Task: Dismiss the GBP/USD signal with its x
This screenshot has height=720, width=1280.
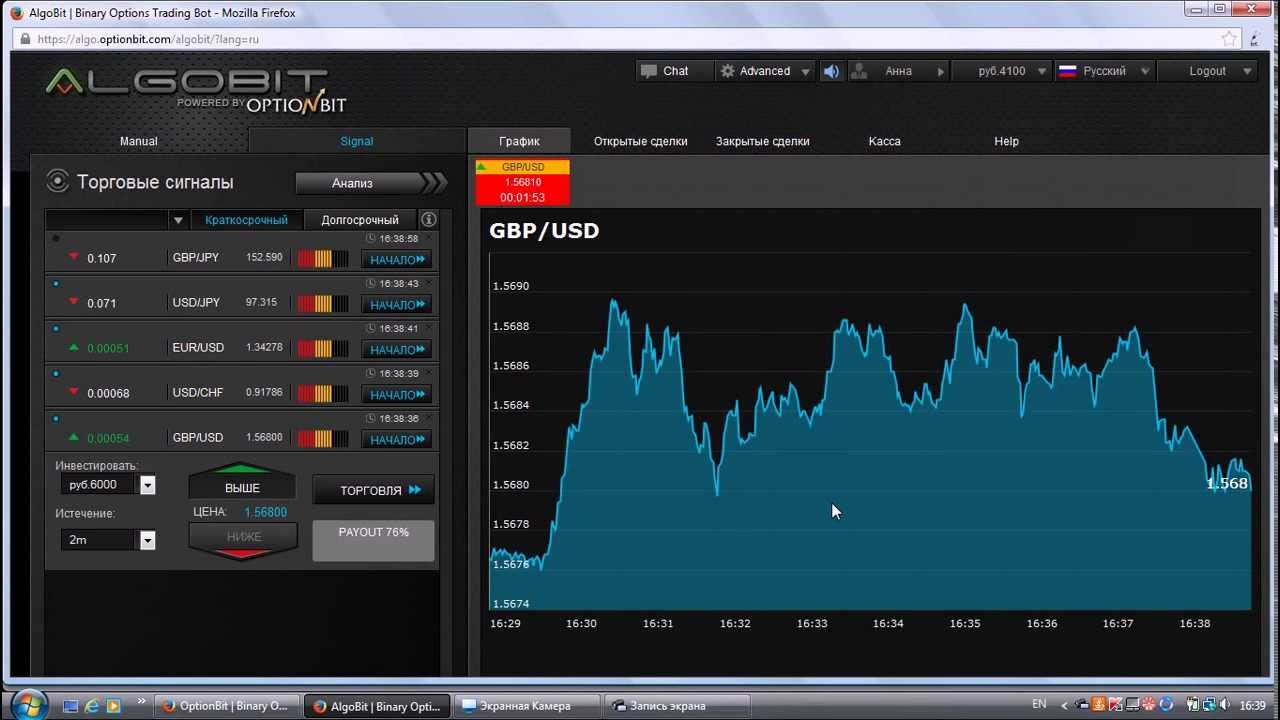Action: [431, 417]
